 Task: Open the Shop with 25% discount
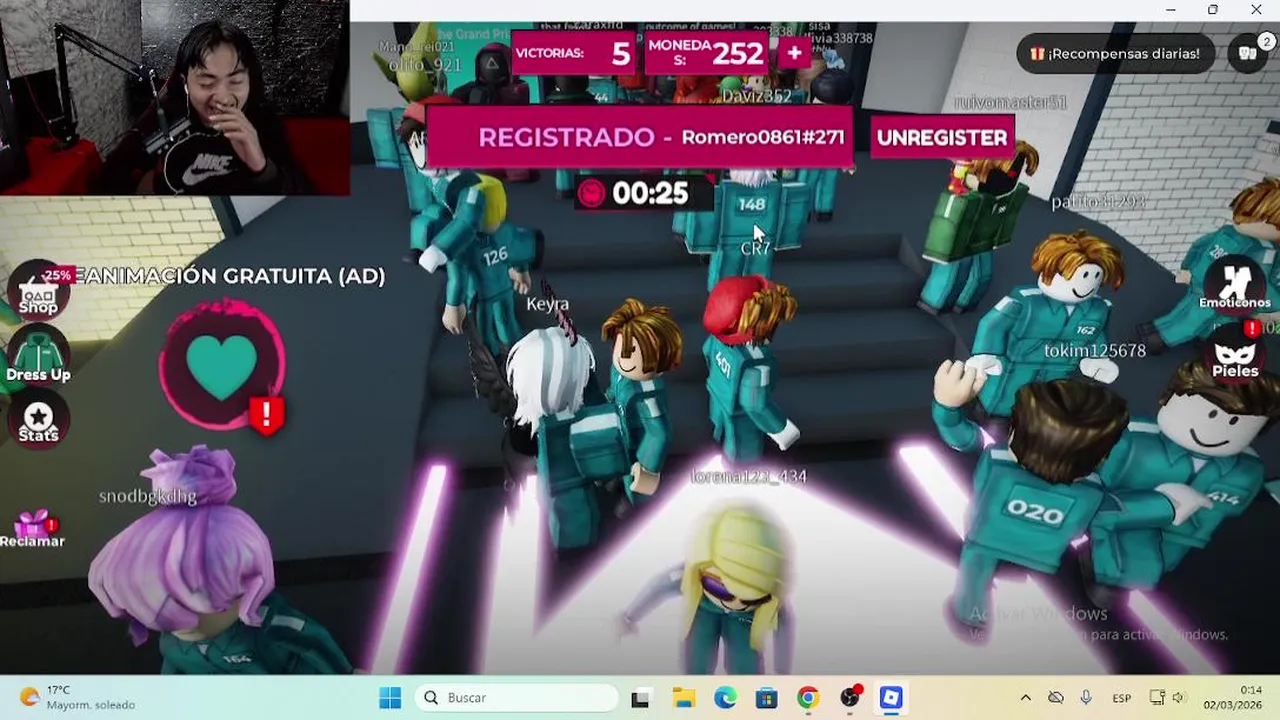tap(38, 290)
